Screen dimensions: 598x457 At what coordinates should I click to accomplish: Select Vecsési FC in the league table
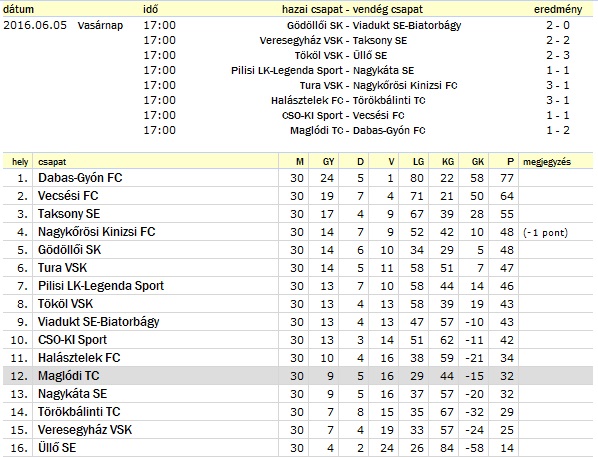pyautogui.click(x=68, y=196)
